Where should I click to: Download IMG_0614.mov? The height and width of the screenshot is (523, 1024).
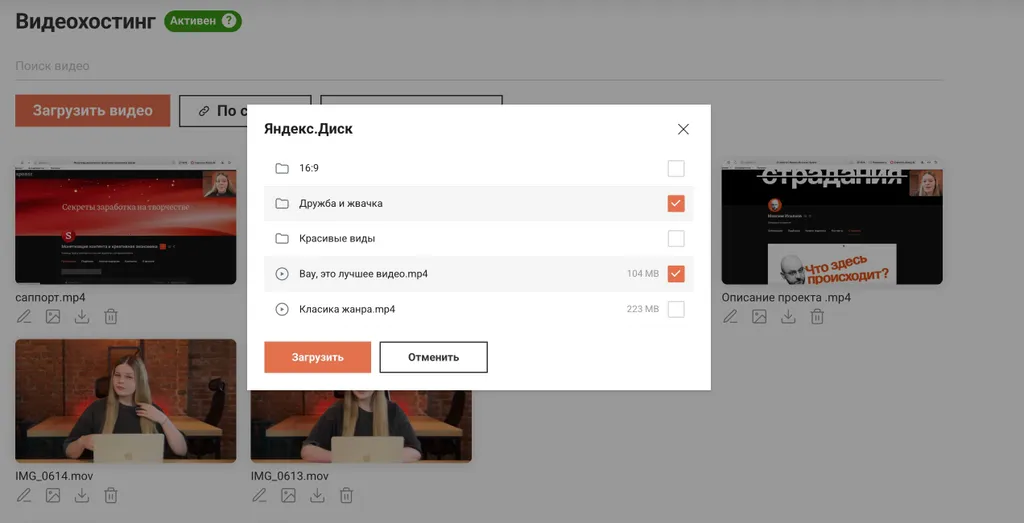point(82,496)
